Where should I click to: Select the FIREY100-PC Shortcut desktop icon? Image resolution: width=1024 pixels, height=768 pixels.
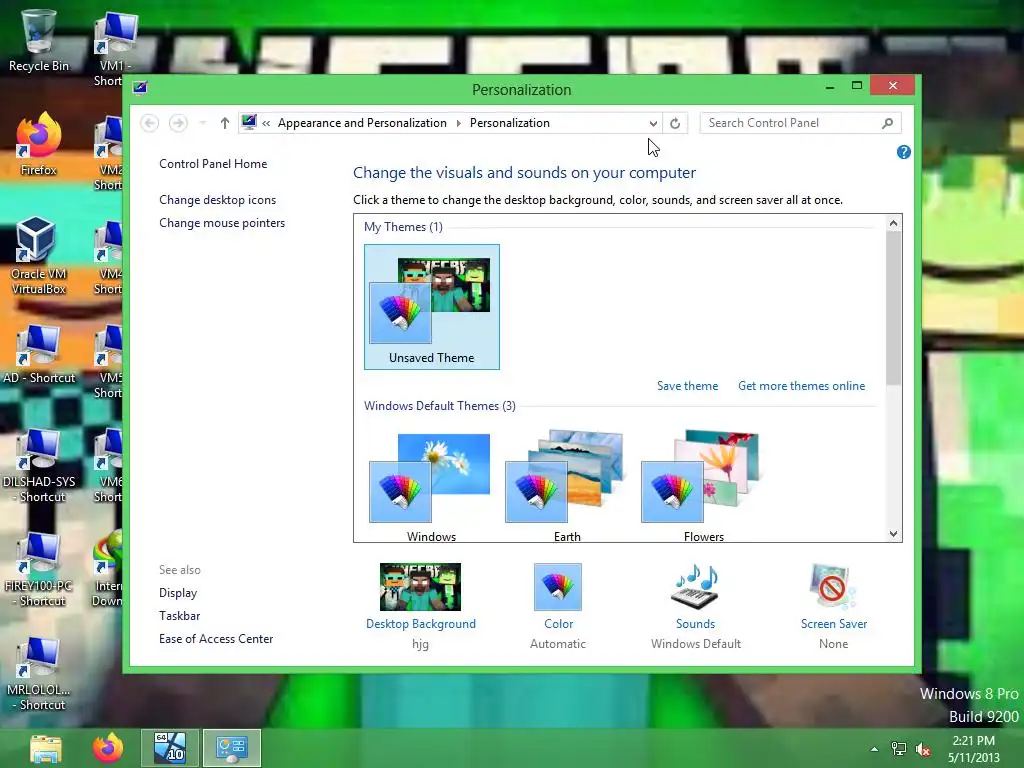point(39,569)
